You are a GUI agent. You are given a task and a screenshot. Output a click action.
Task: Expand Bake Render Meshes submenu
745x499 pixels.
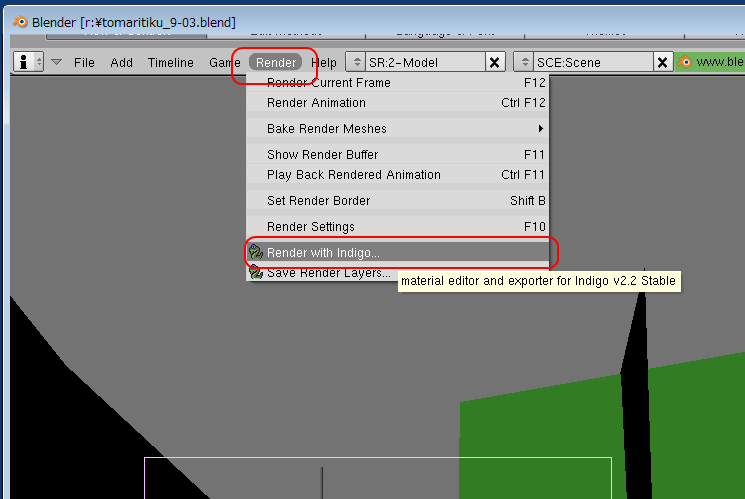(x=398, y=129)
